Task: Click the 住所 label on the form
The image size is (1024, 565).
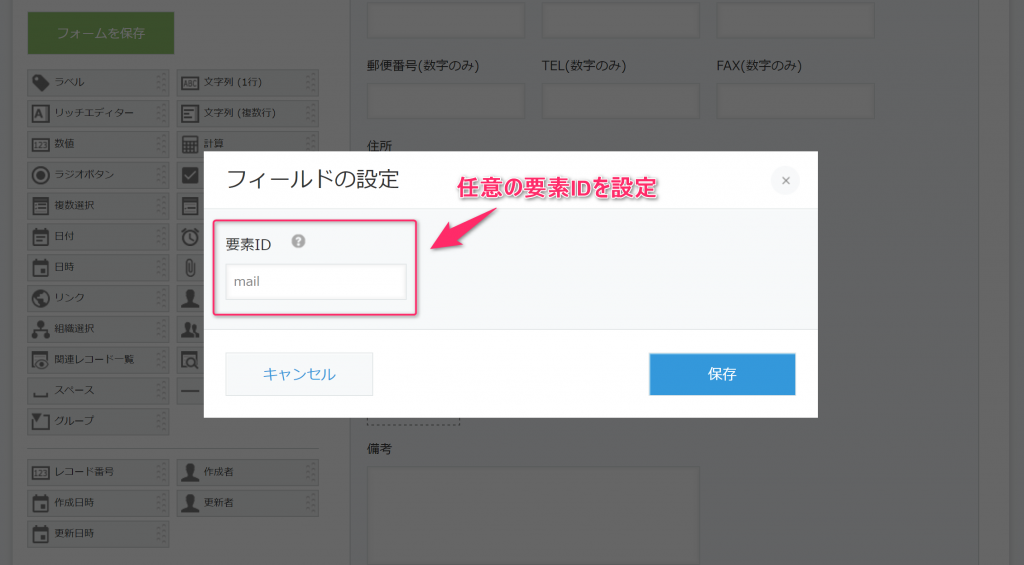Action: [379, 145]
